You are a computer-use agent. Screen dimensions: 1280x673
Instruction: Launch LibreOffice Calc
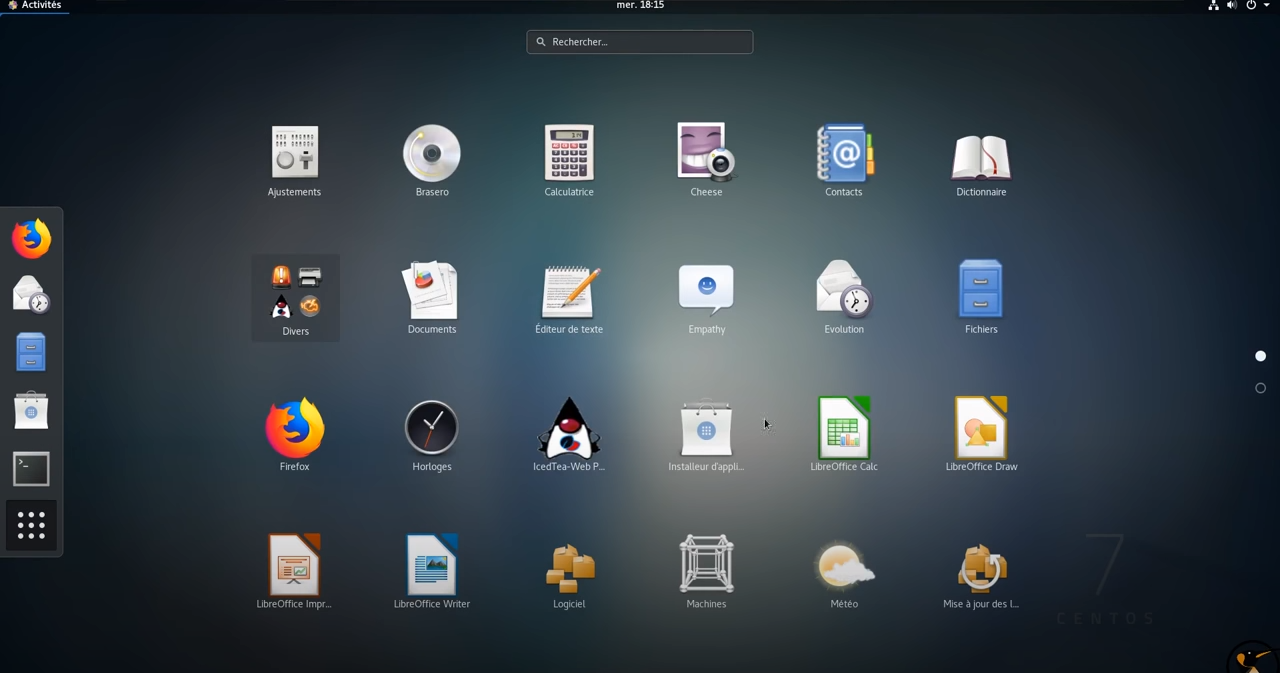(844, 435)
